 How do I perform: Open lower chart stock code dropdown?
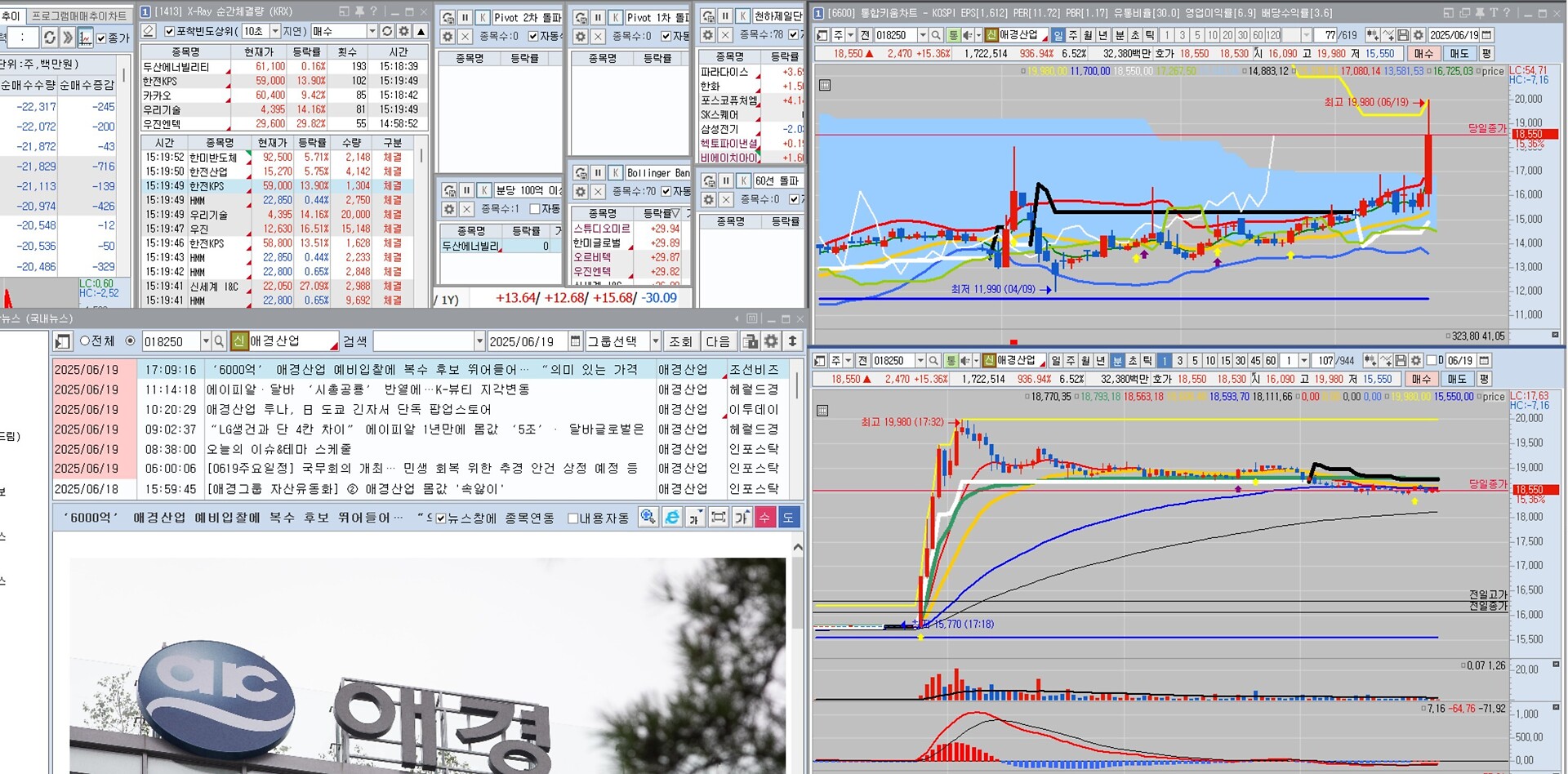pyautogui.click(x=920, y=360)
